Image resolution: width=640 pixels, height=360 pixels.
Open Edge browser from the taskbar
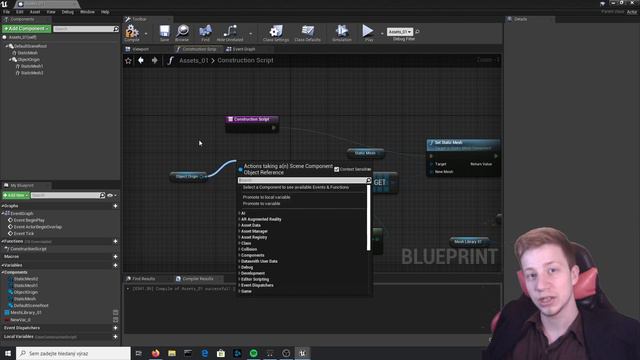(x=204, y=353)
